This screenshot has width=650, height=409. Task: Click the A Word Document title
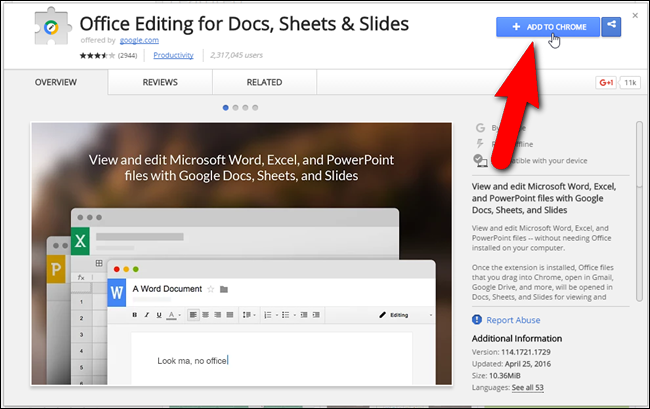coord(167,289)
